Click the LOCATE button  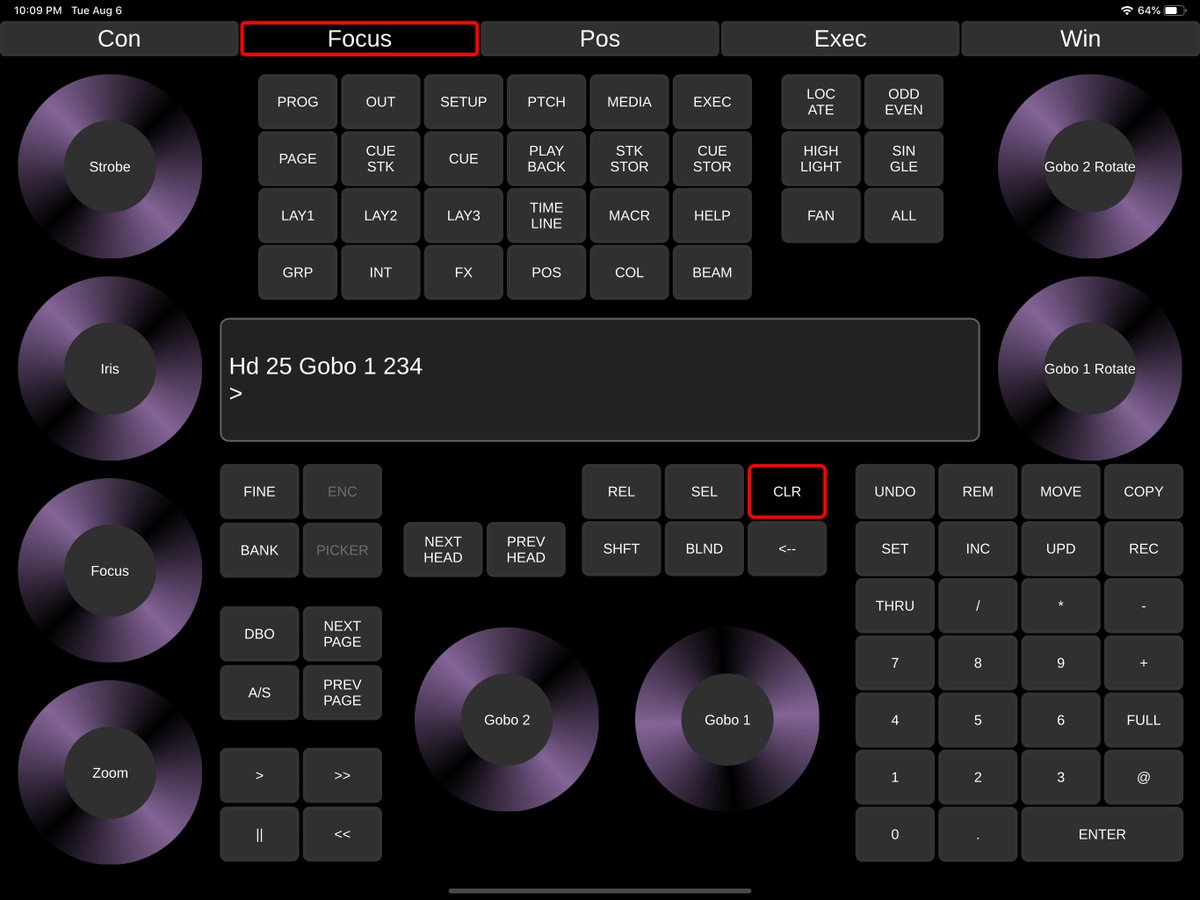coord(821,102)
